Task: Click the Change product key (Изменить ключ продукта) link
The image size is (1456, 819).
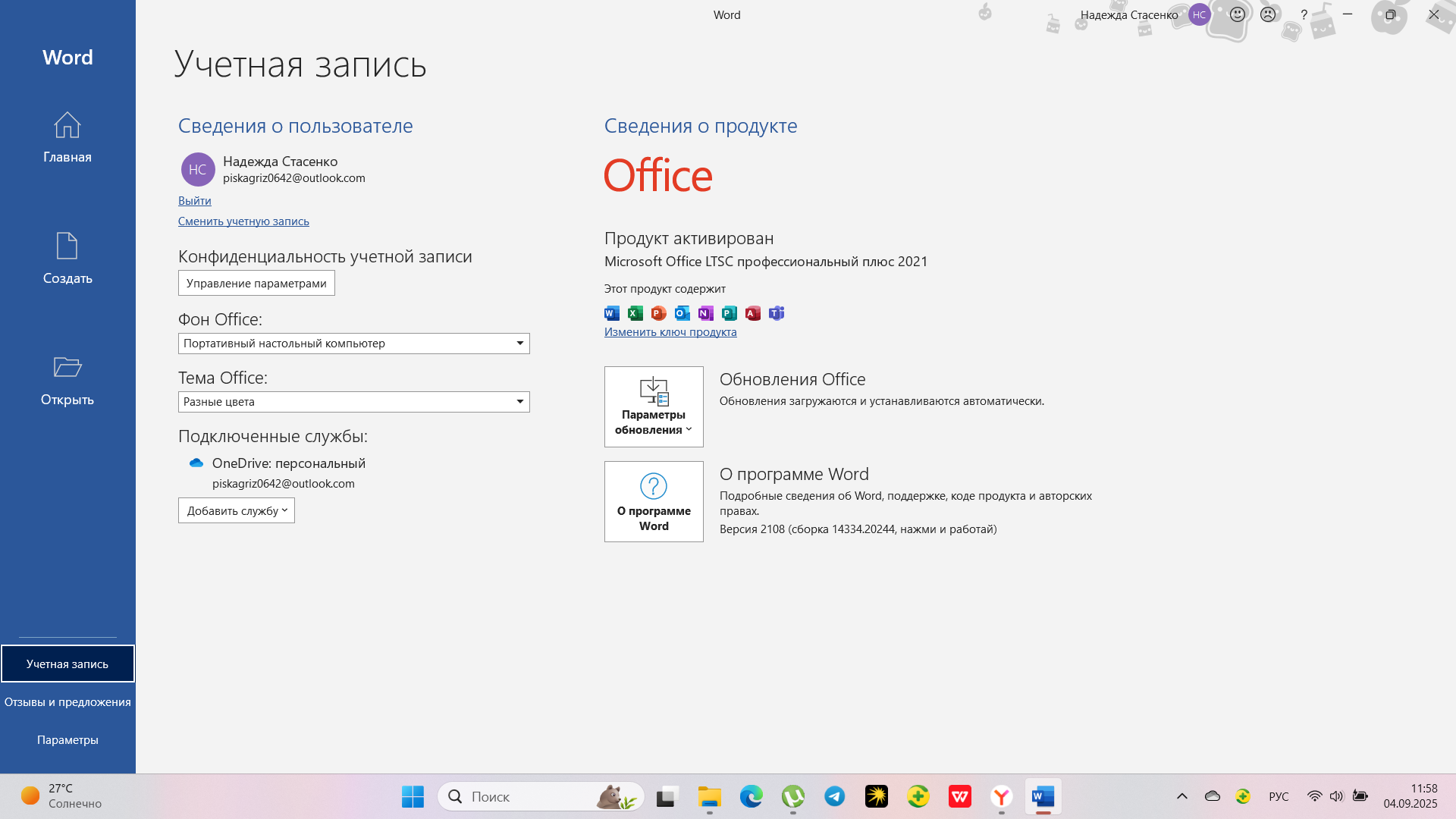Action: tap(670, 332)
